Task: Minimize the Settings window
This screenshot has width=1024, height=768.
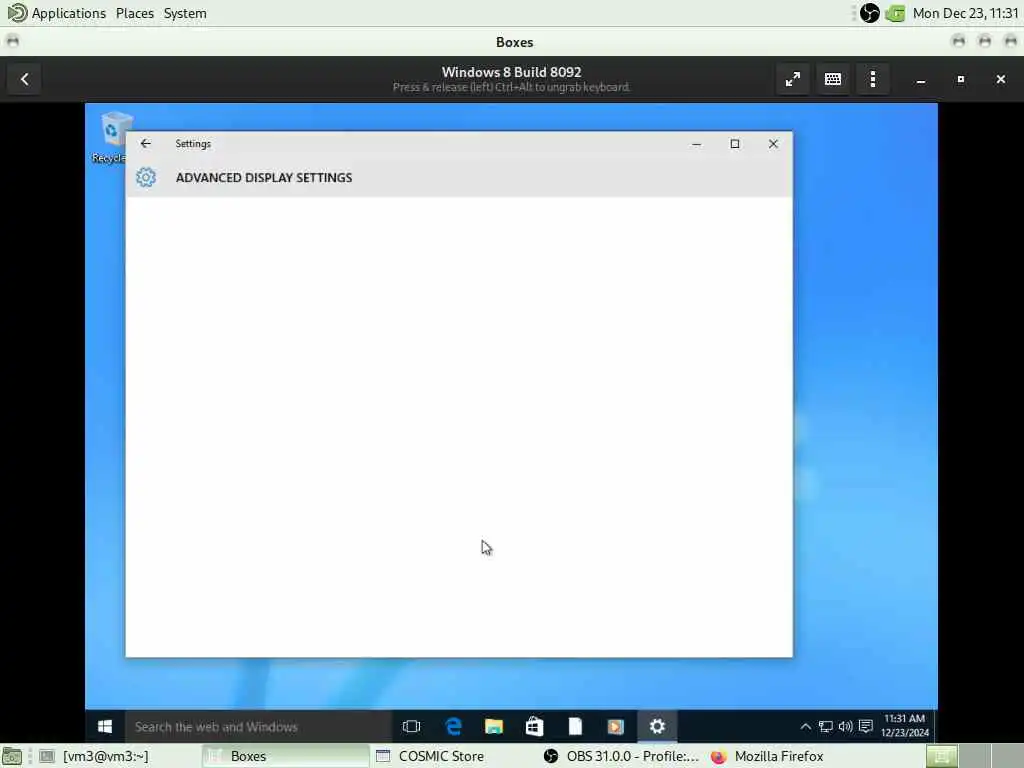Action: point(696,144)
